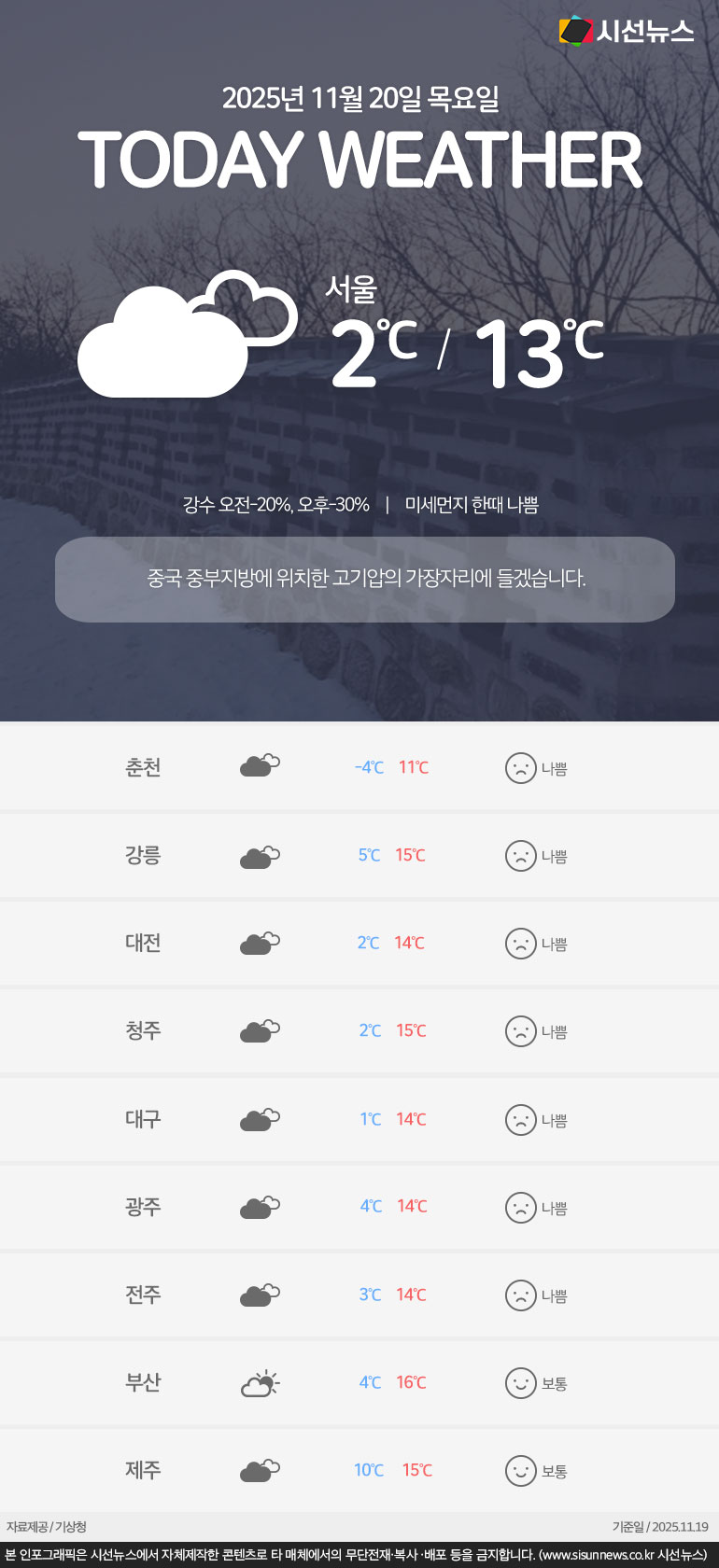The width and height of the screenshot is (719, 1568).
Task: Click the sad face icon for 광주
Action: pyautogui.click(x=520, y=1208)
